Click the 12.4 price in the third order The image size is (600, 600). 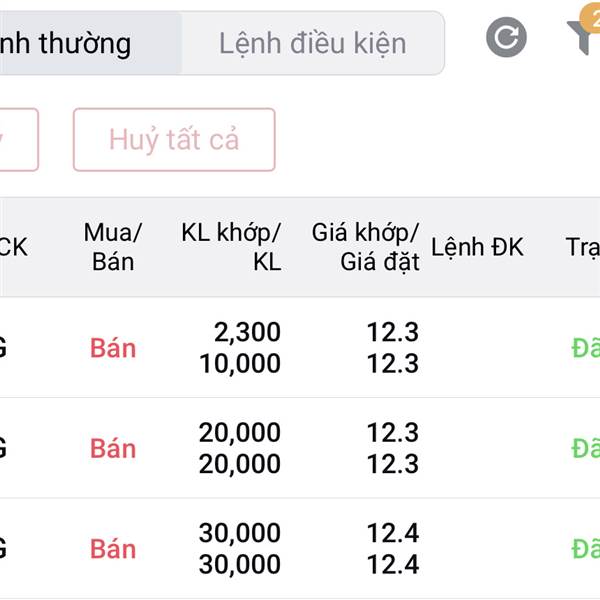(x=393, y=533)
